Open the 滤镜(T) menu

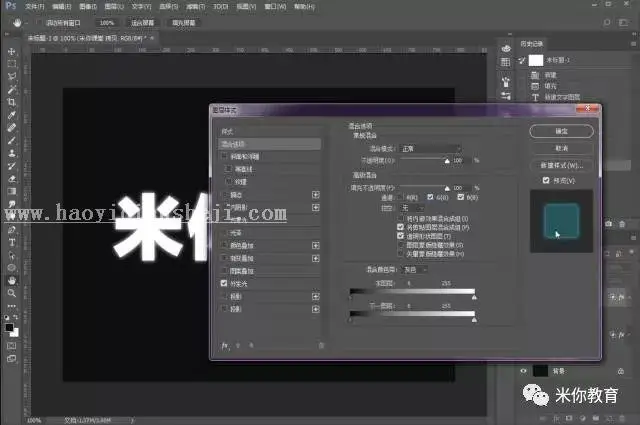(196, 7)
